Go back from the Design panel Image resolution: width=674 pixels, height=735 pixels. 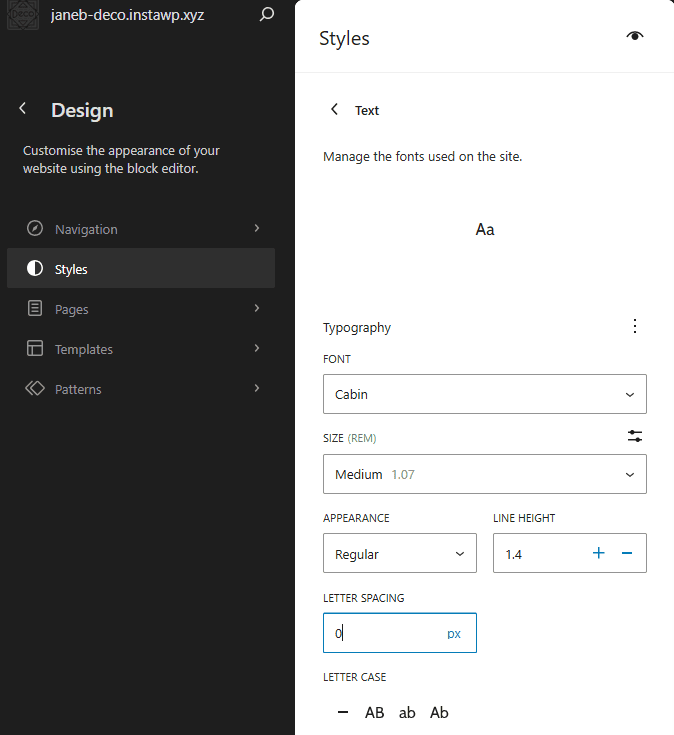[23, 109]
